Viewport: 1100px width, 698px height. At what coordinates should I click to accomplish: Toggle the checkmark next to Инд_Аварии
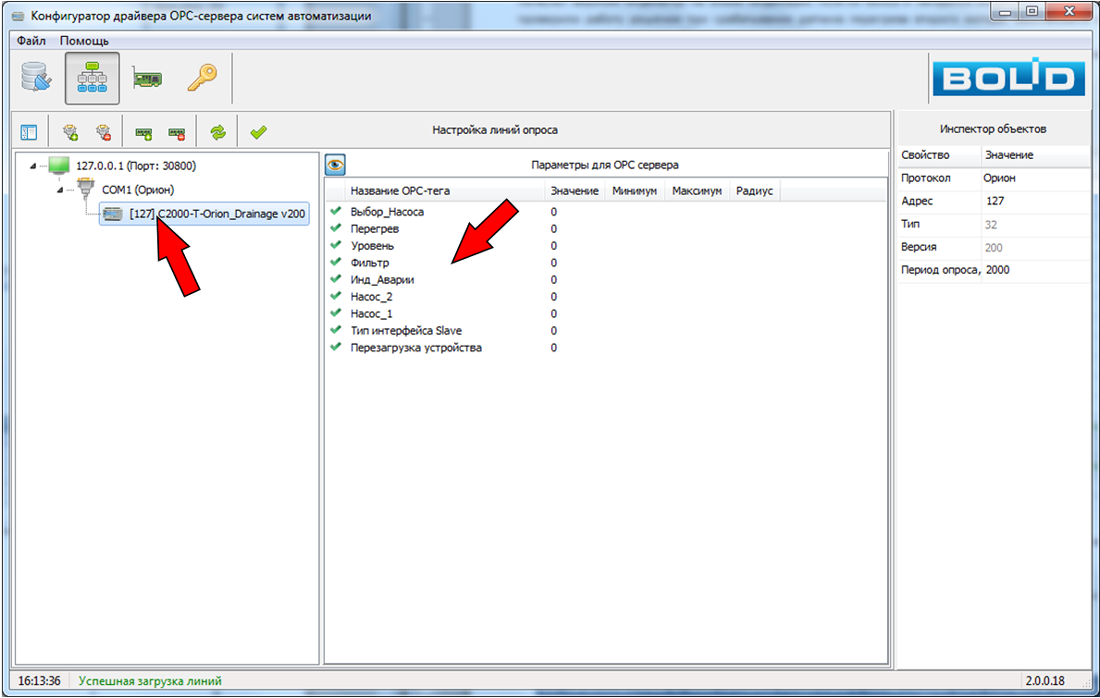pos(336,280)
